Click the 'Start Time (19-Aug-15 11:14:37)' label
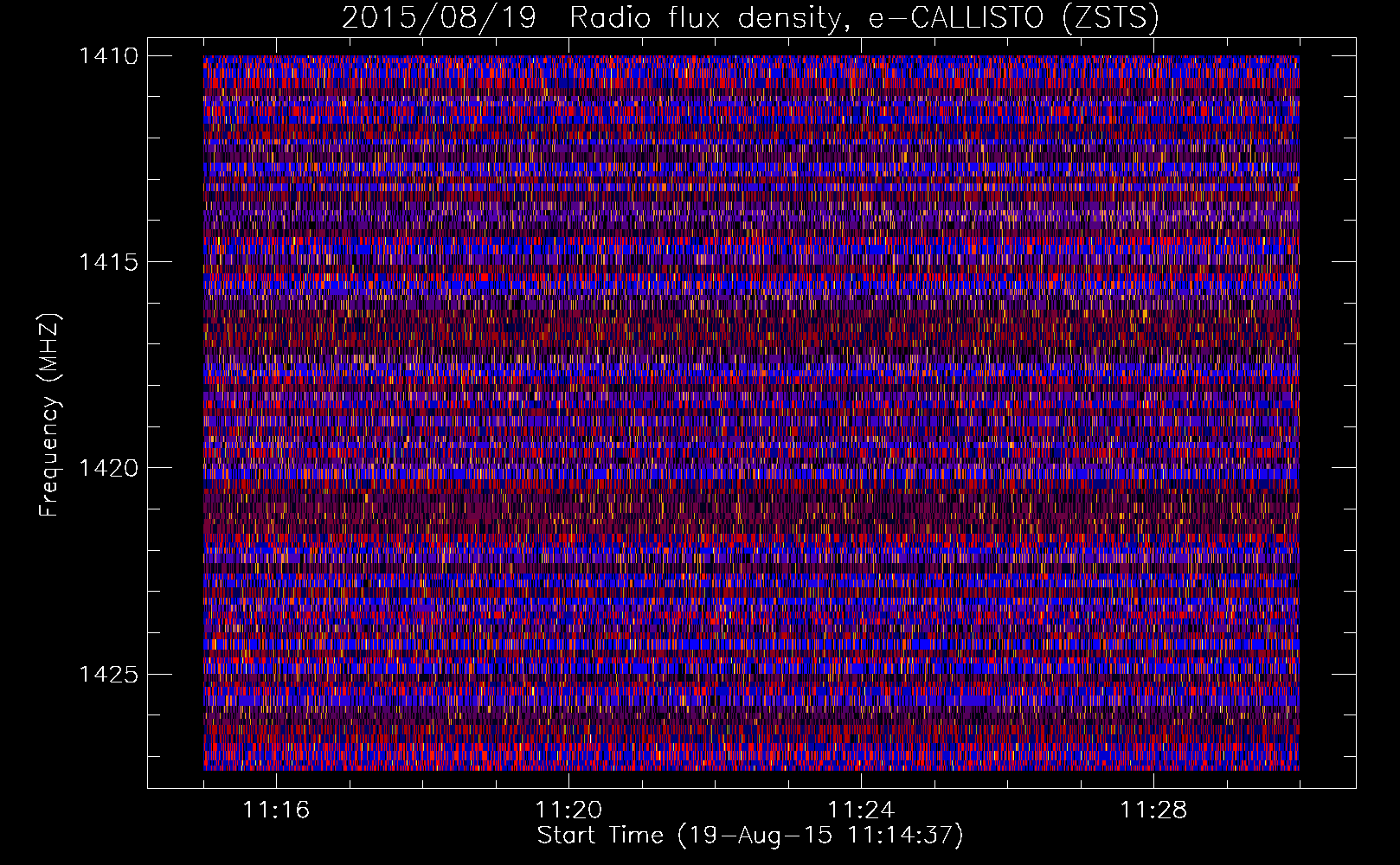The width and height of the screenshot is (1400, 865). 750,836
